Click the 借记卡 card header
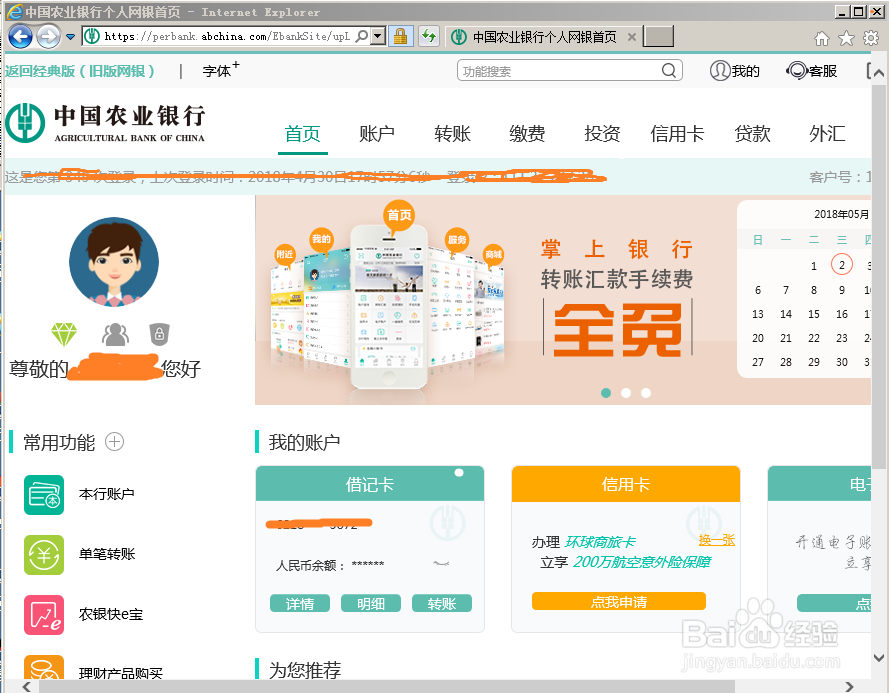The width and height of the screenshot is (889, 693). click(x=370, y=484)
